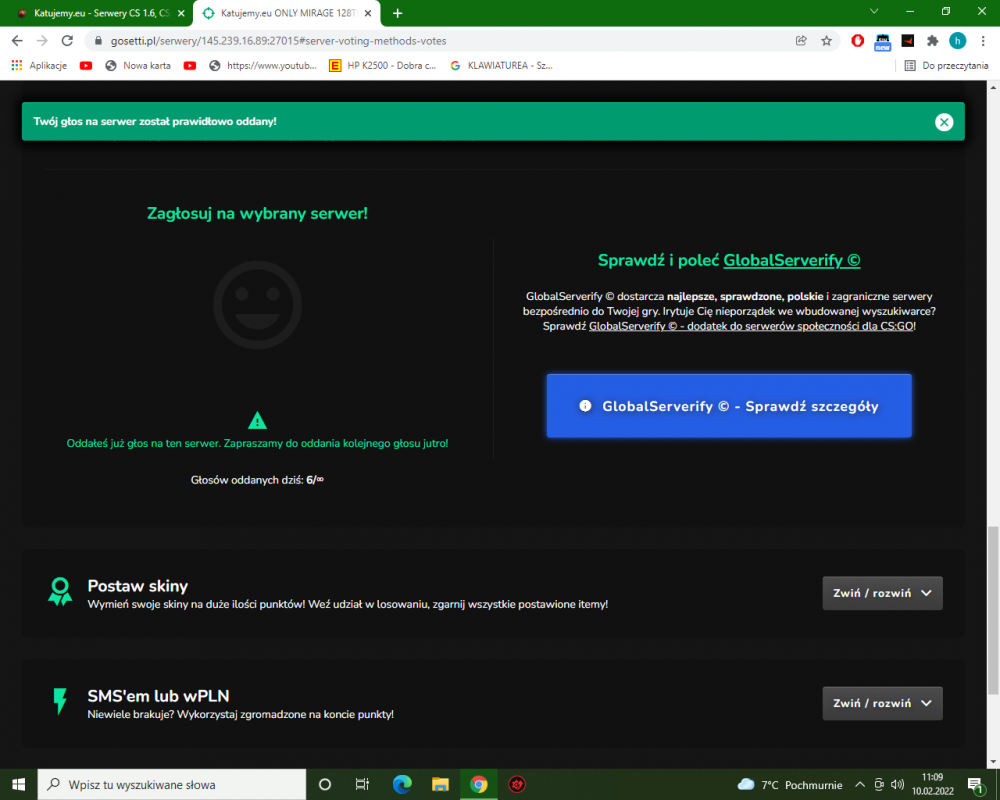The height and width of the screenshot is (800, 1000).
Task: Open the KLAWIATUREA bookmark
Action: coord(501,66)
